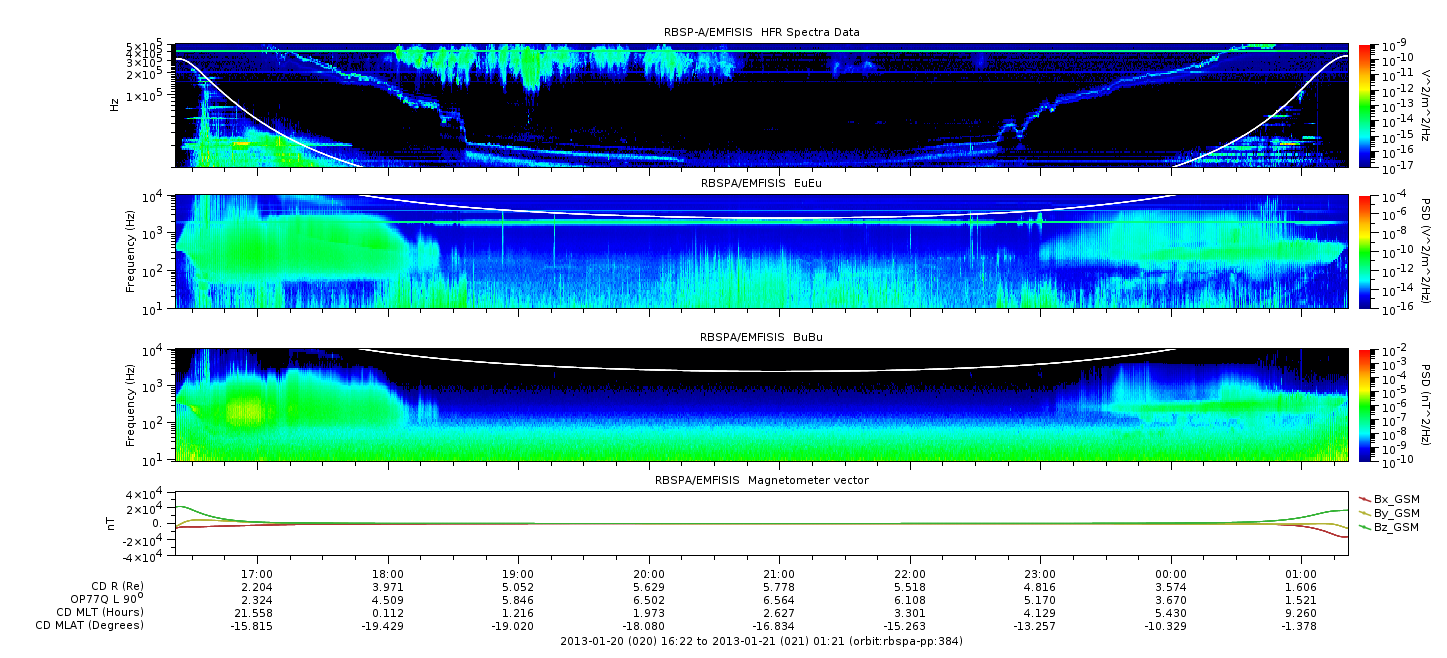The width and height of the screenshot is (1447, 658).
Task: Click the By_GSM yellow legend marker
Action: [x=1366, y=512]
